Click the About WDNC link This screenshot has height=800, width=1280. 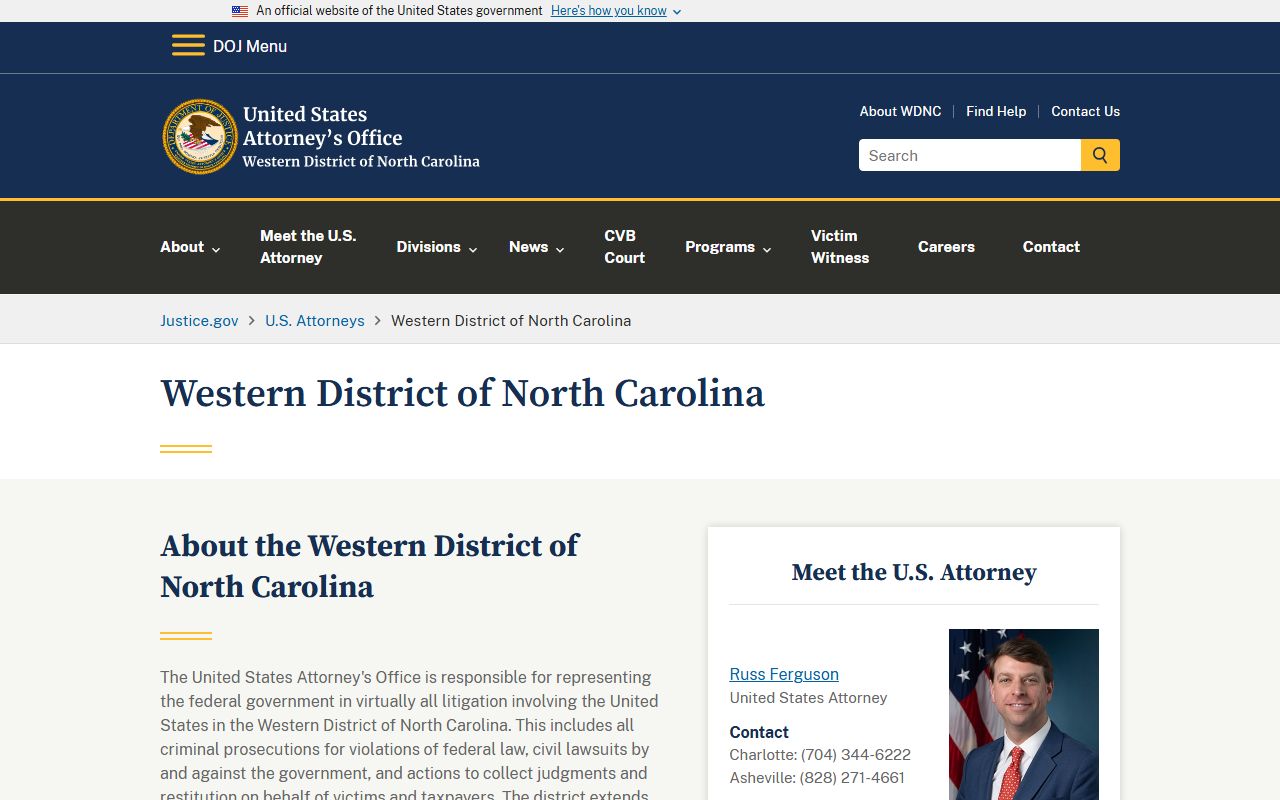click(x=900, y=111)
